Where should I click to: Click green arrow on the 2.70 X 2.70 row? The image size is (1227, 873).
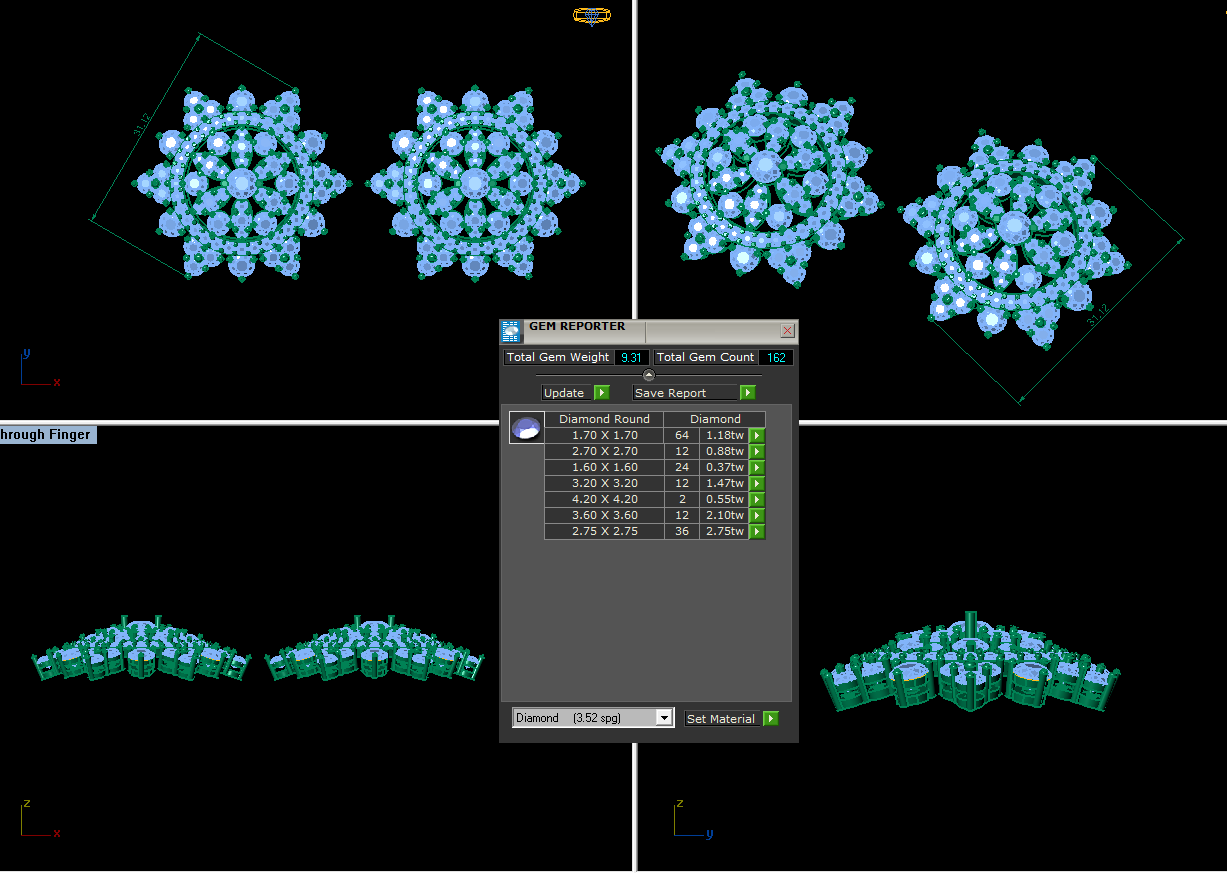tap(757, 451)
